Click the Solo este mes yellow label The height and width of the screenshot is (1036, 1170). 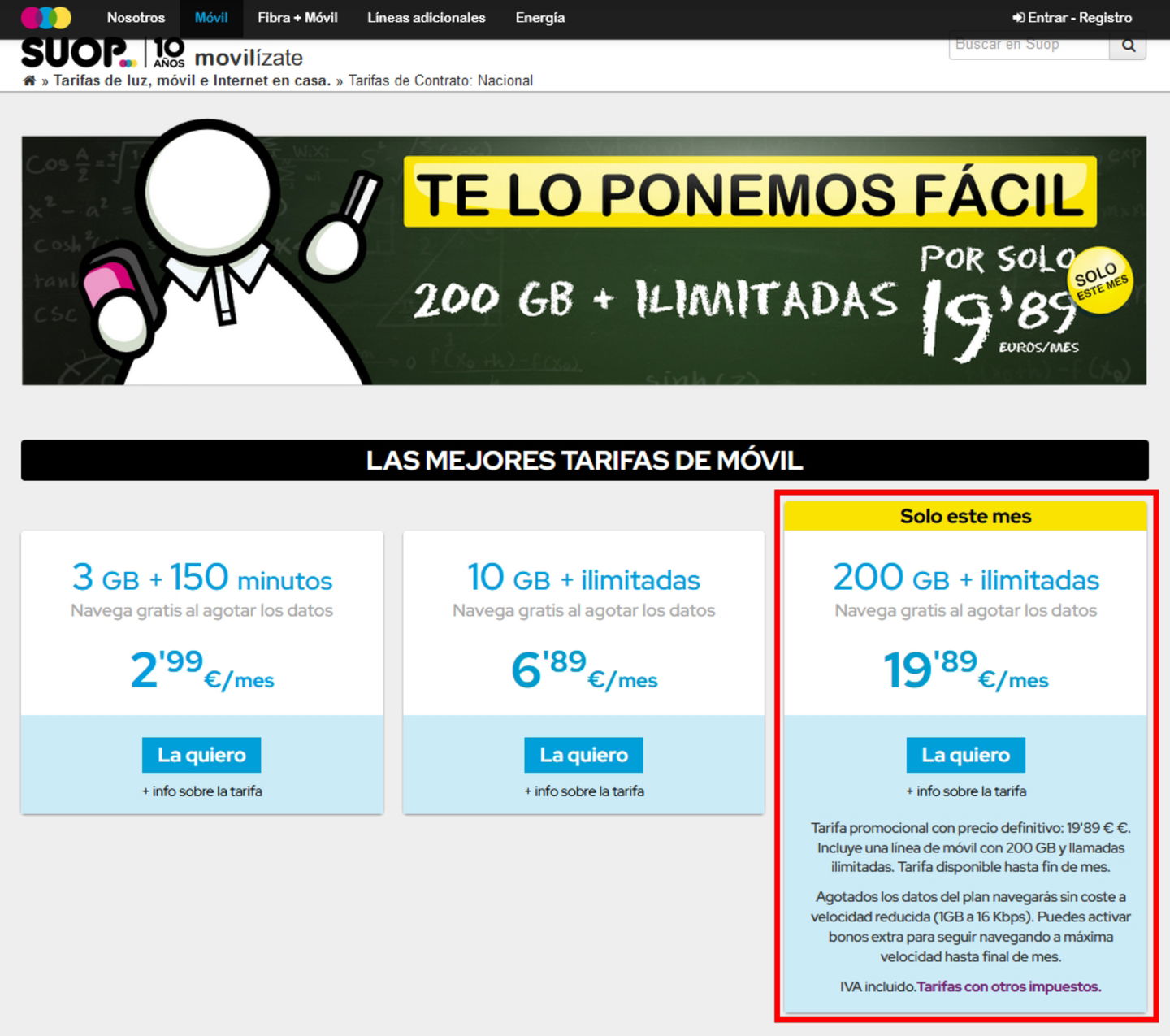[965, 516]
